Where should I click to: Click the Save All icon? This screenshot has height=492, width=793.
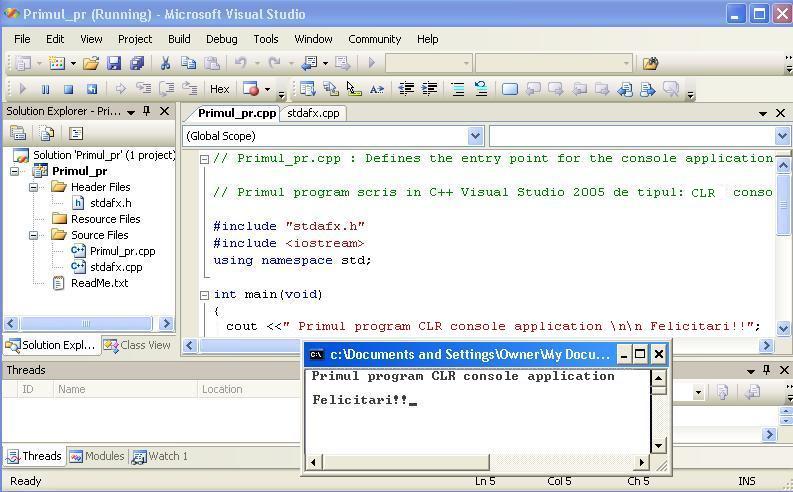[x=136, y=63]
